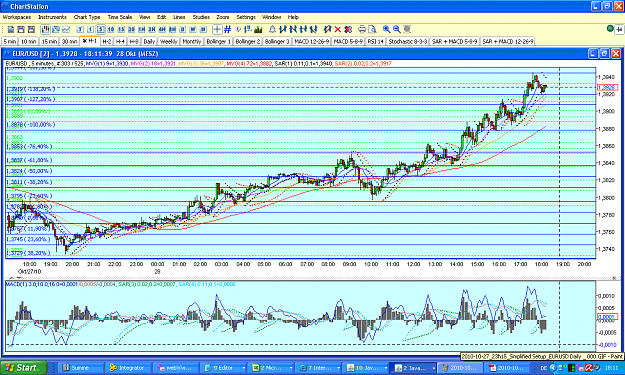This screenshot has height=375, width=625.
Task: Choose the tick (T) time scale button
Action: click(80, 29)
